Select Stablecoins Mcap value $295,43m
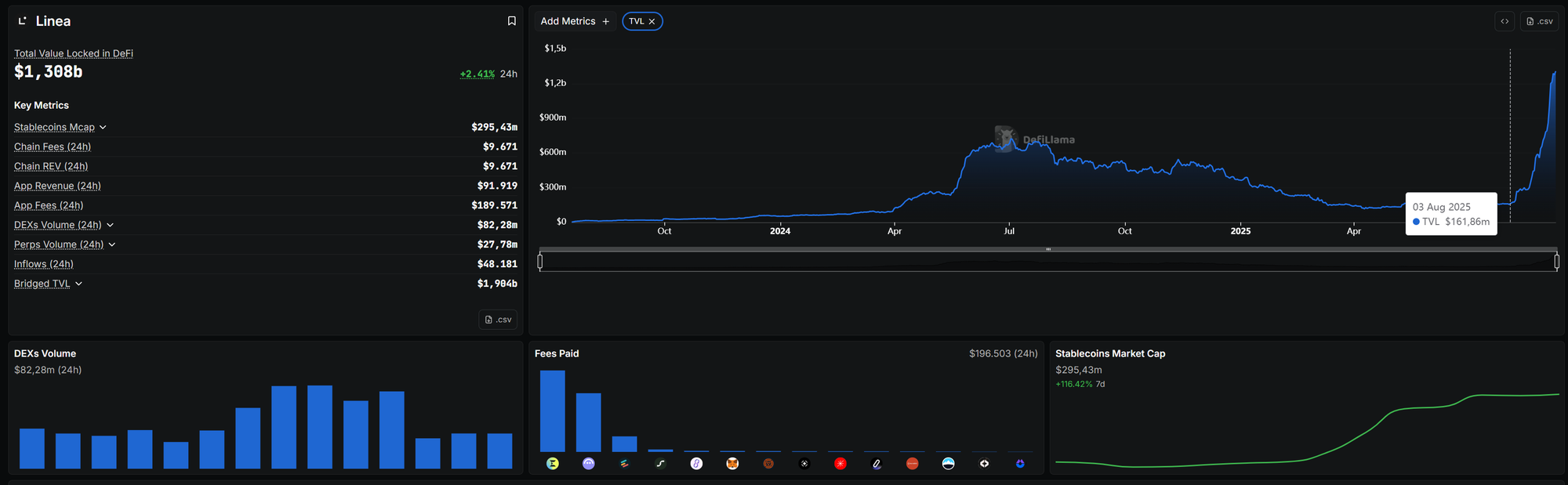 494,127
